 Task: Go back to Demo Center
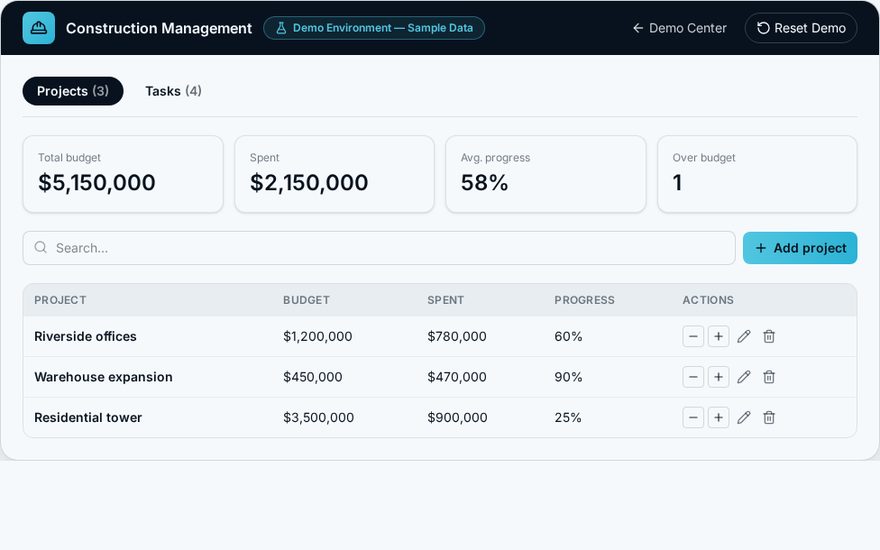point(680,28)
